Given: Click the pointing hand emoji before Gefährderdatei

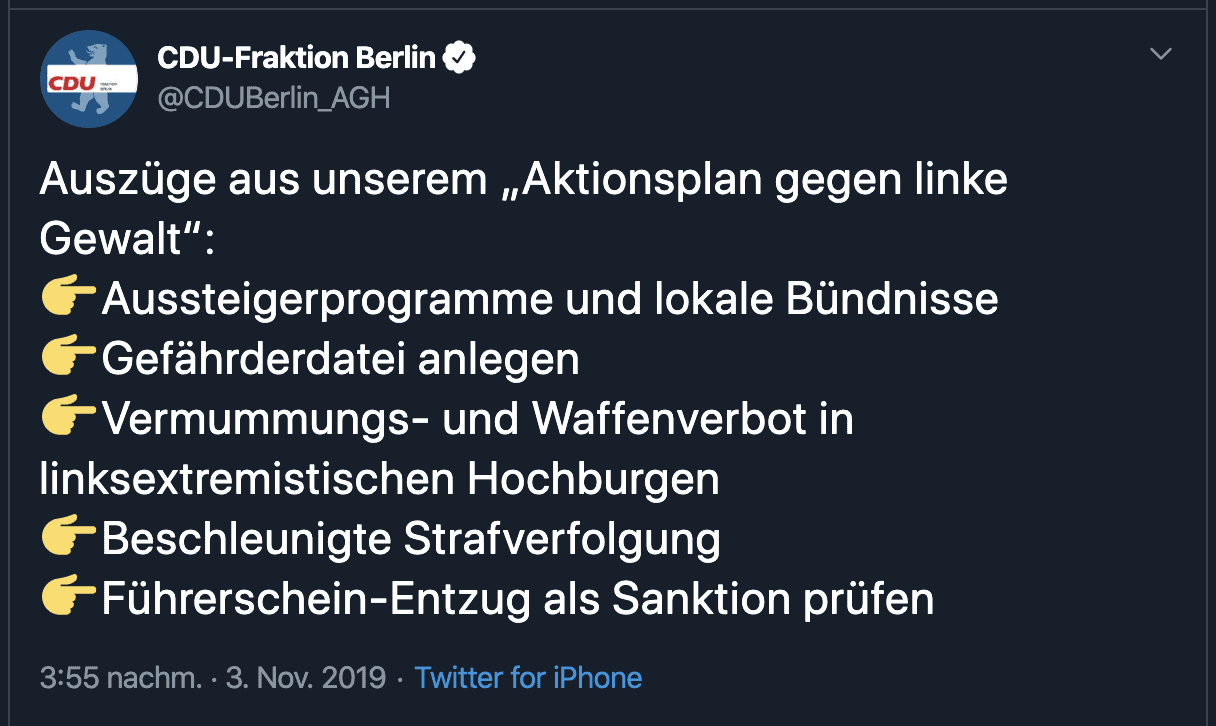Looking at the screenshot, I should (68, 358).
